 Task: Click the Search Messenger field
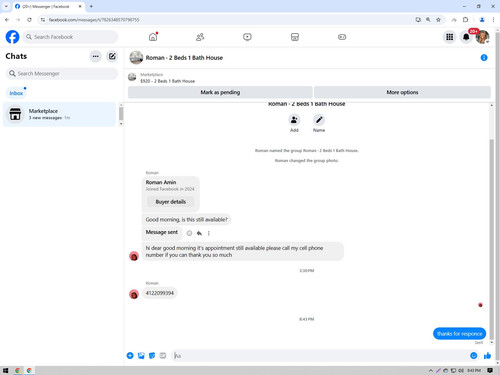click(62, 73)
